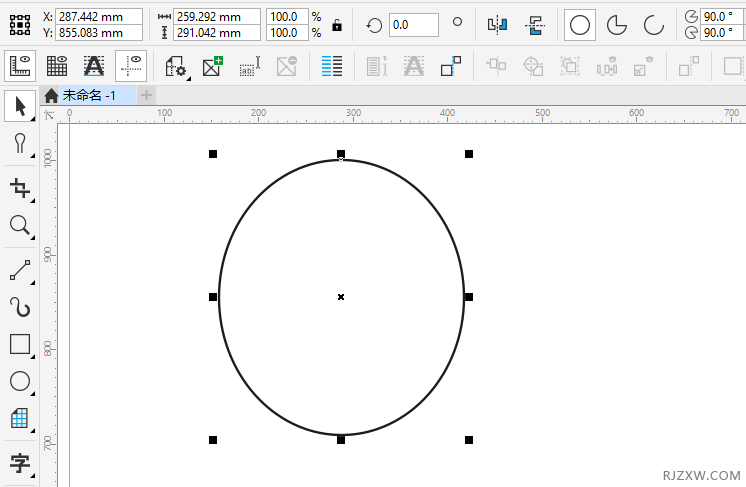The width and height of the screenshot is (746, 487).
Task: Expand the options gear dropdown
Action: tap(176, 67)
